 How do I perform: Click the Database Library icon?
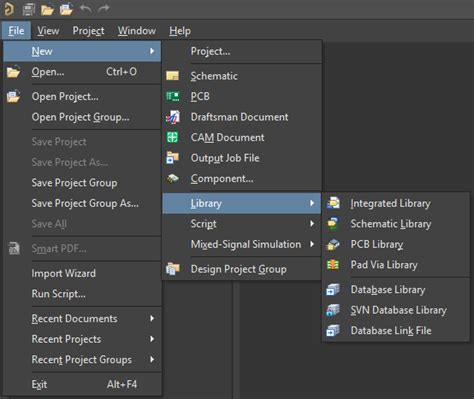click(333, 289)
